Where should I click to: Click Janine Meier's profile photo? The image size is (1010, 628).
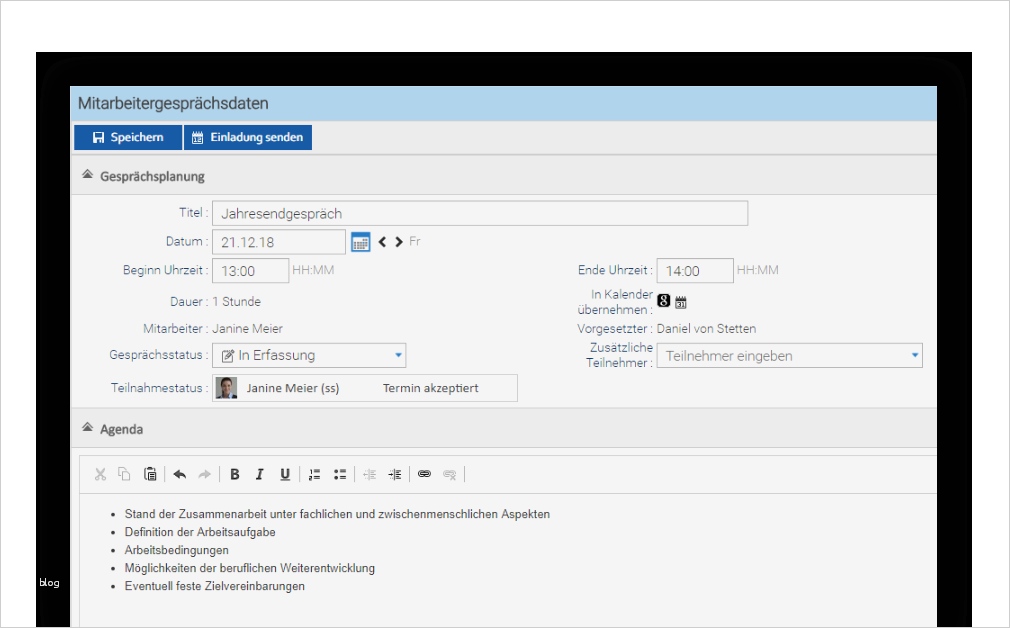(x=226, y=388)
